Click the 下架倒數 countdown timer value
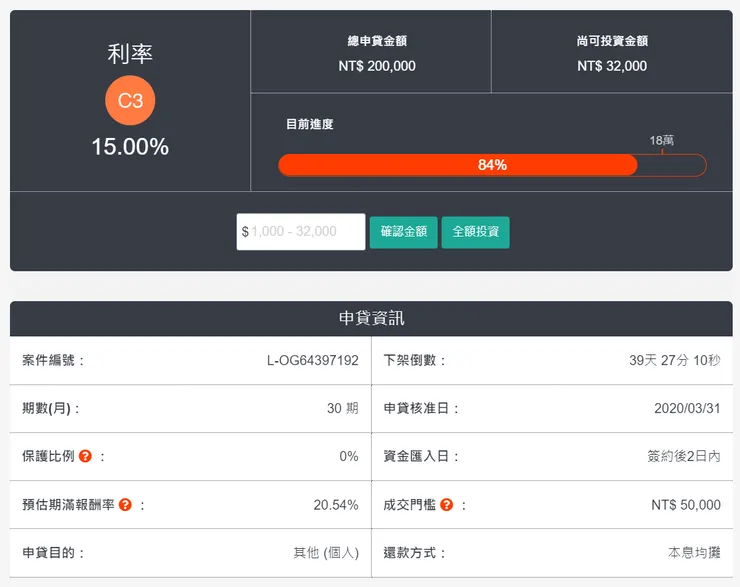Screen dimensions: 740x587 pyautogui.click(x=674, y=360)
